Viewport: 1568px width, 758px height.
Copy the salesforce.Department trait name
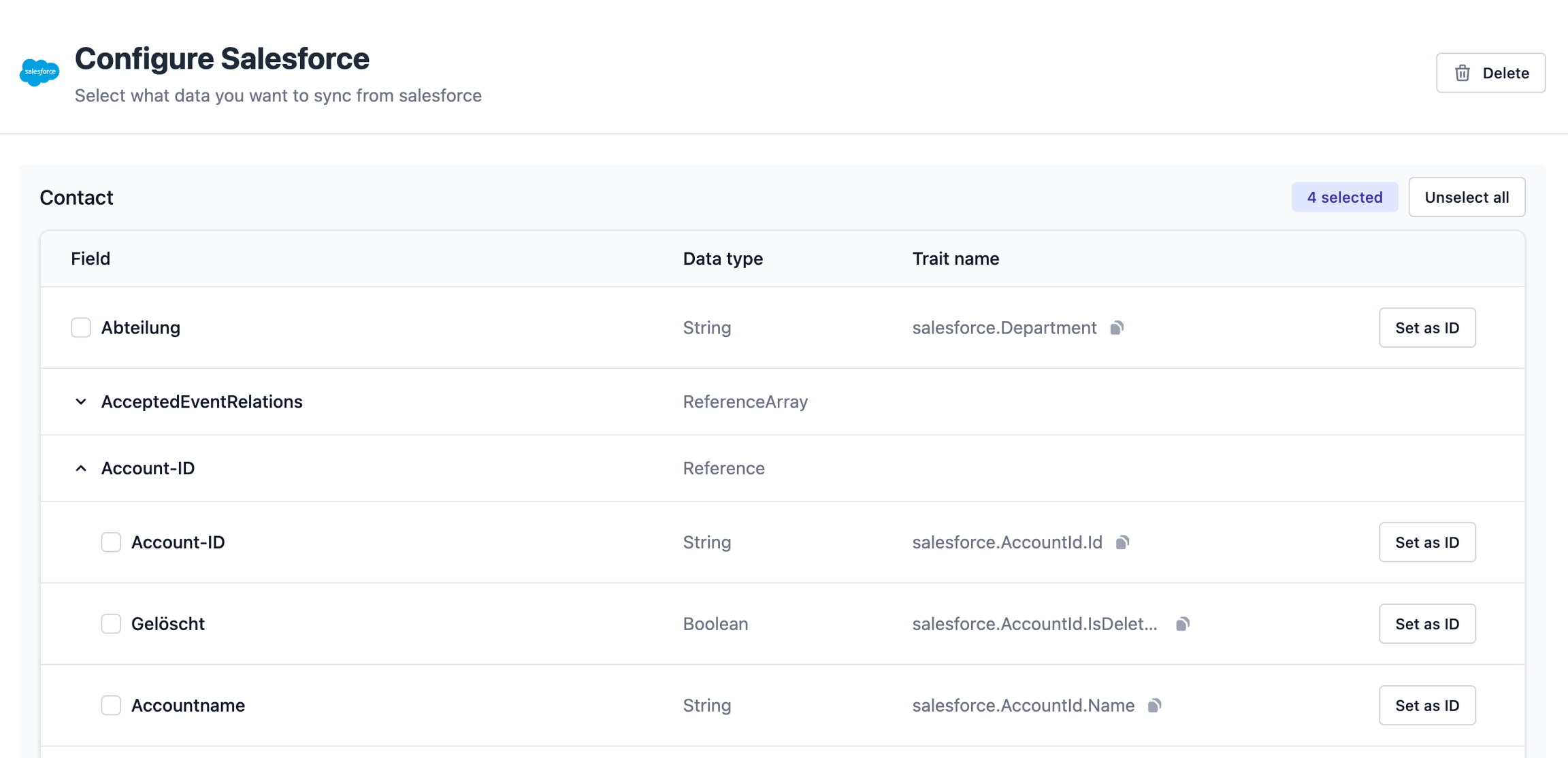coord(1117,328)
